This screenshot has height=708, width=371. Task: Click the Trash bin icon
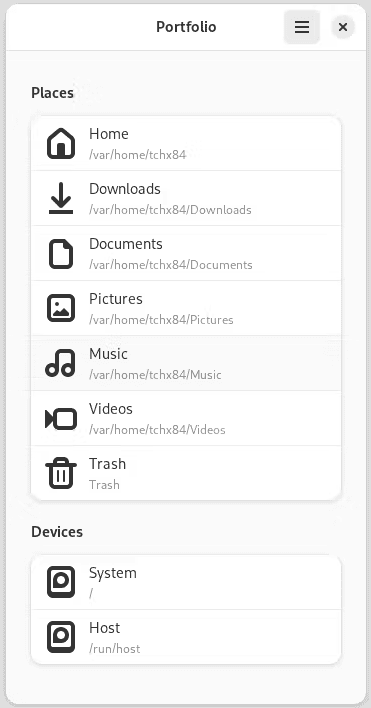61,473
